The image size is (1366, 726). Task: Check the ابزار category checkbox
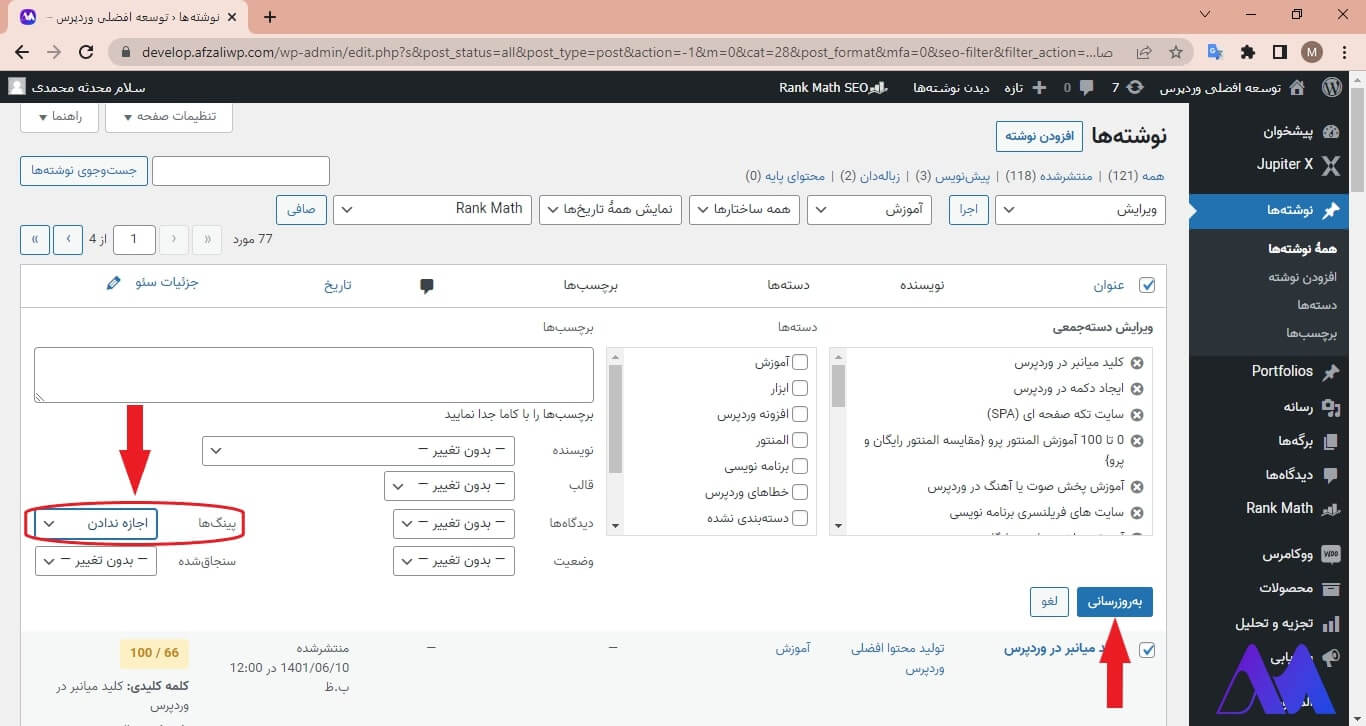[x=800, y=388]
